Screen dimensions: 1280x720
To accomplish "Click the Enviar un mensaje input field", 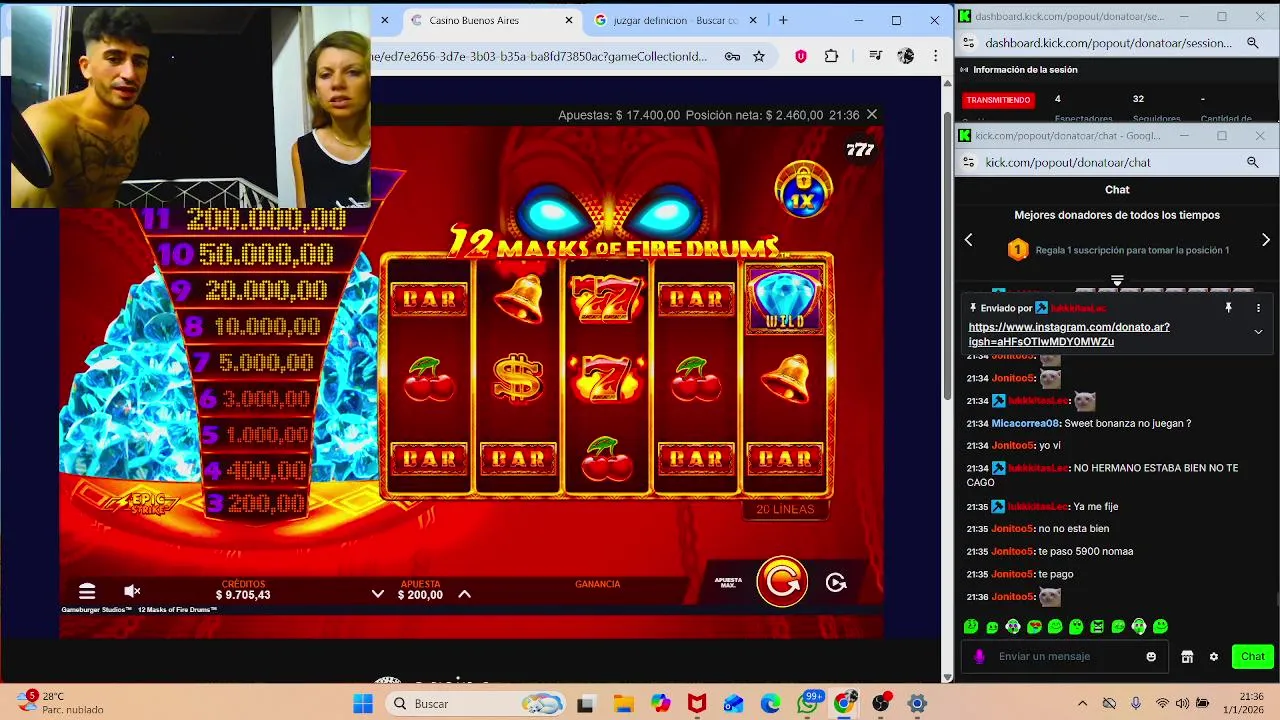I will click(x=1065, y=656).
